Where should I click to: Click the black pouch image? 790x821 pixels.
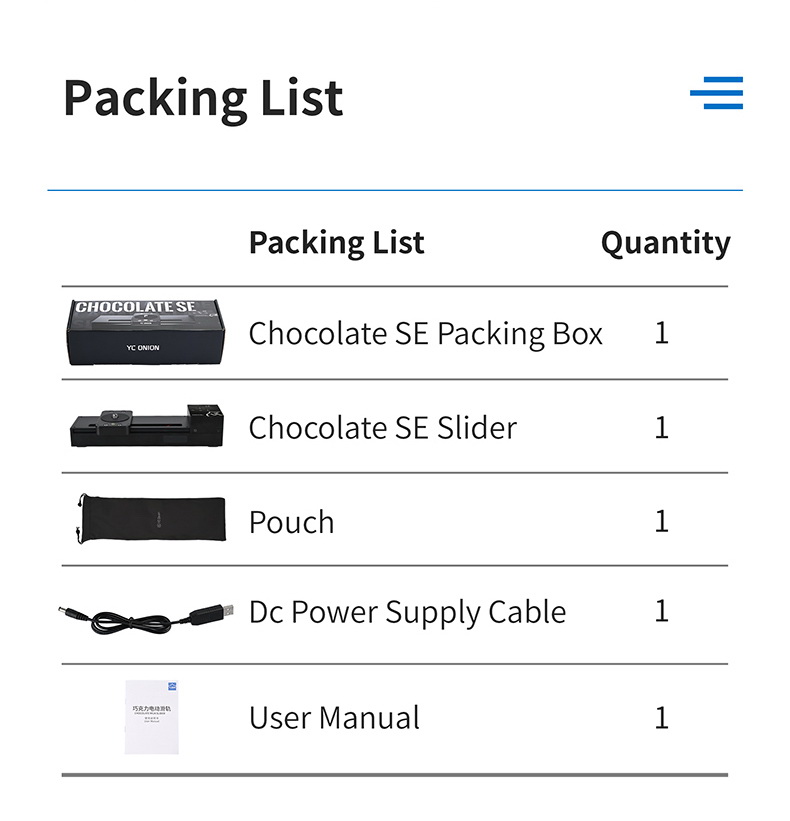(150, 518)
